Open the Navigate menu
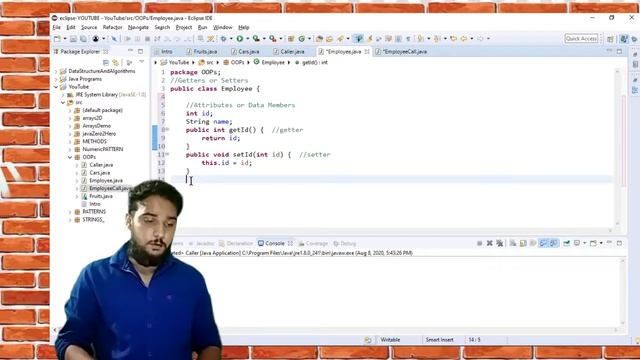Screen dimensions: 640x360 point(138,27)
